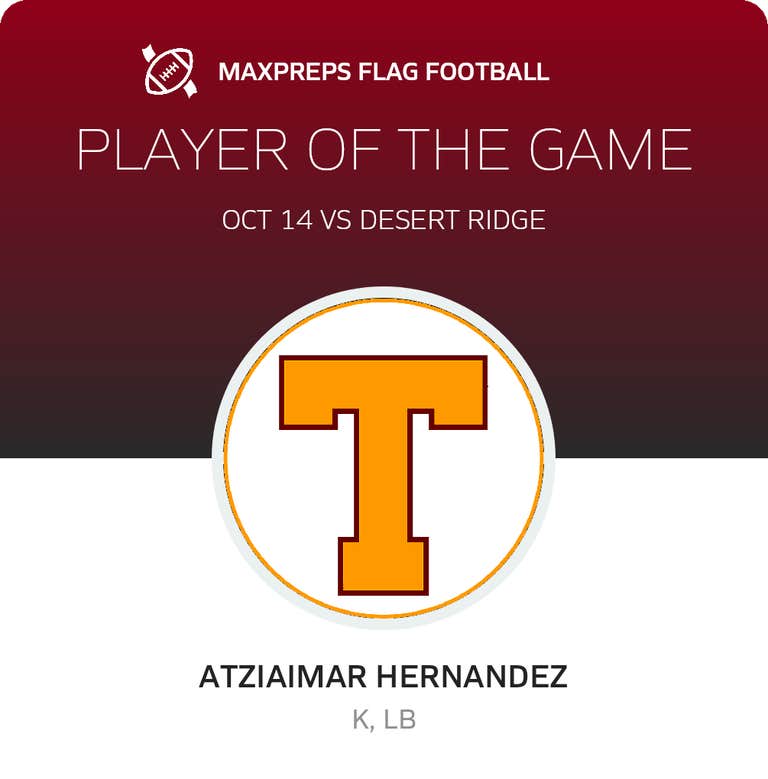Viewport: 768px width, 779px height.
Task: Click the LB position label
Action: (400, 720)
